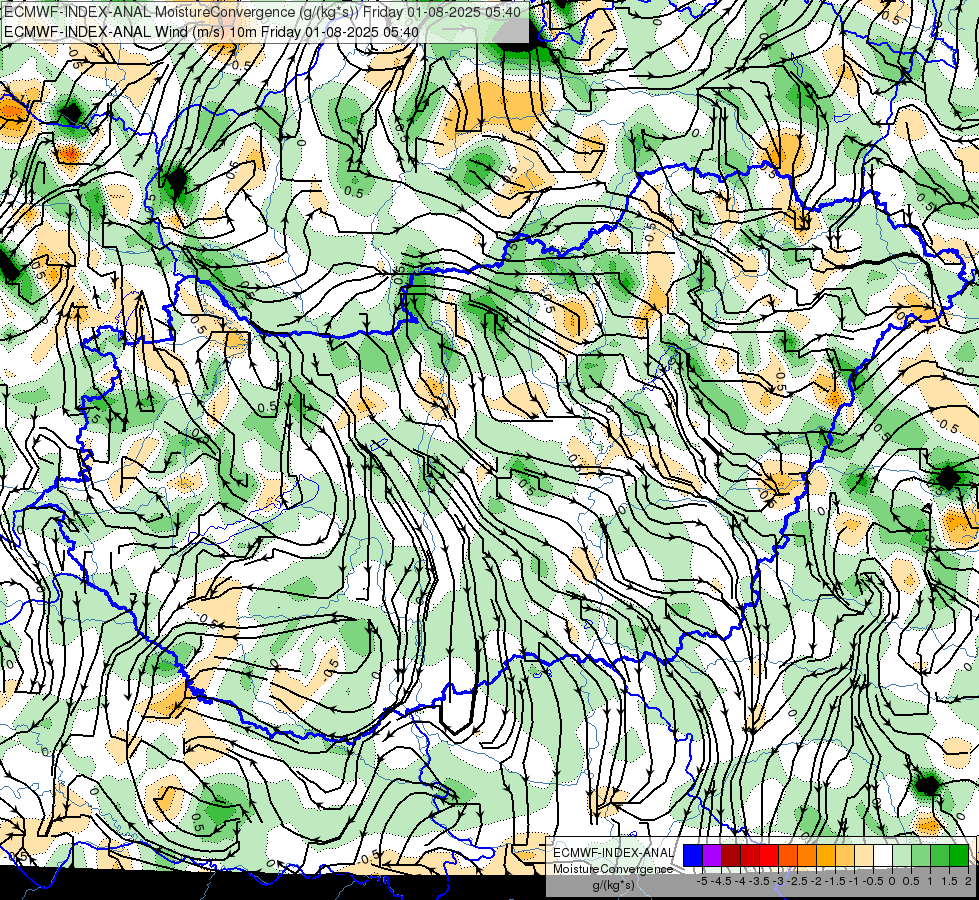Viewport: 979px width, 900px height.
Task: Click the legend tick label '0'
Action: tap(892, 881)
